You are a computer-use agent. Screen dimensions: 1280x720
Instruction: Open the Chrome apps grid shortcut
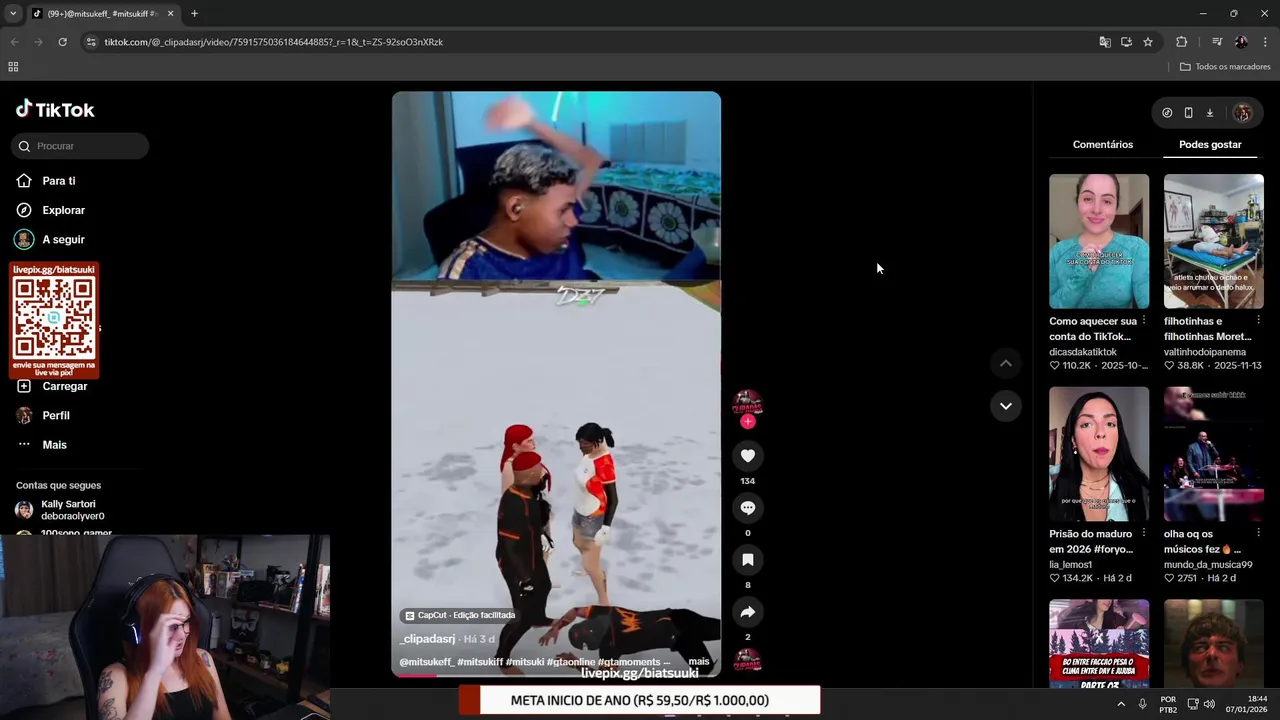13,67
